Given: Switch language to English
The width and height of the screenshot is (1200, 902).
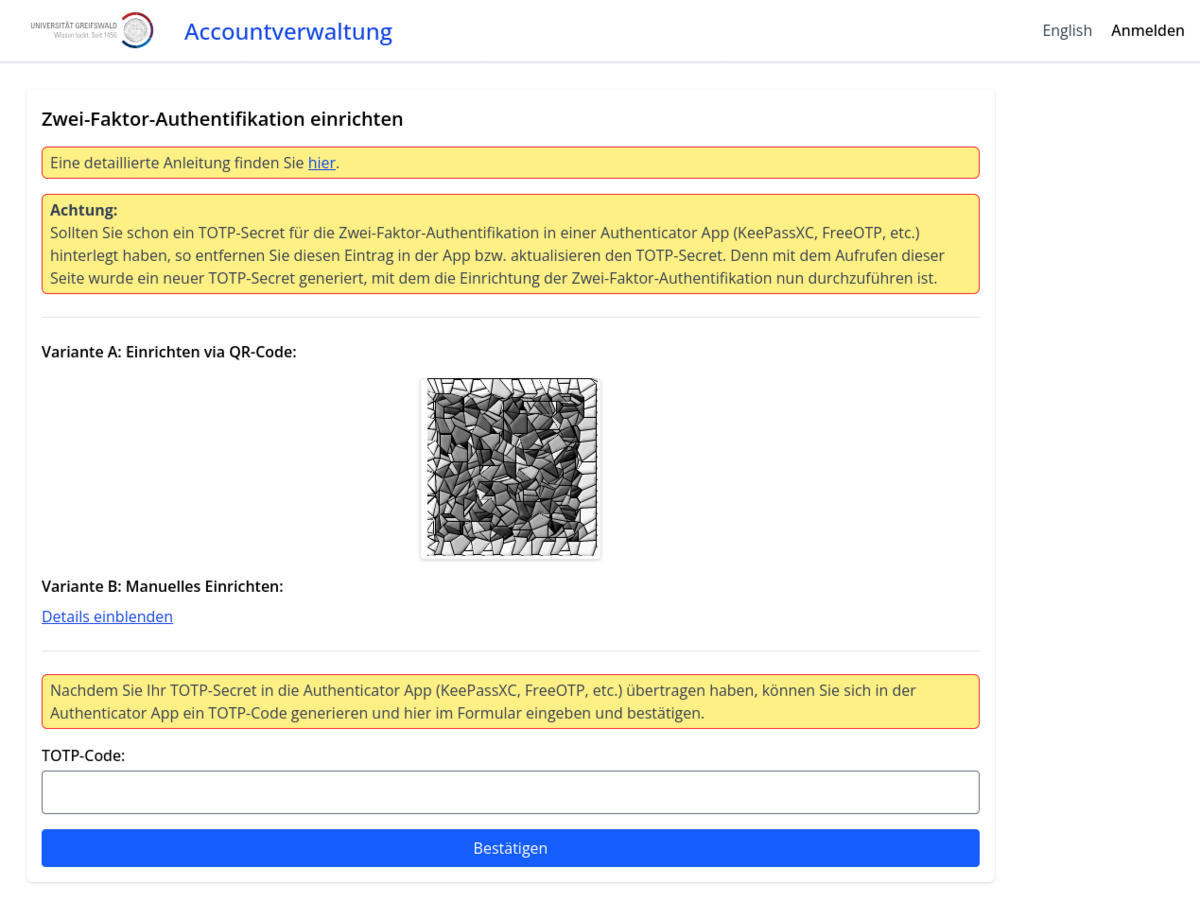Looking at the screenshot, I should 1067,30.
